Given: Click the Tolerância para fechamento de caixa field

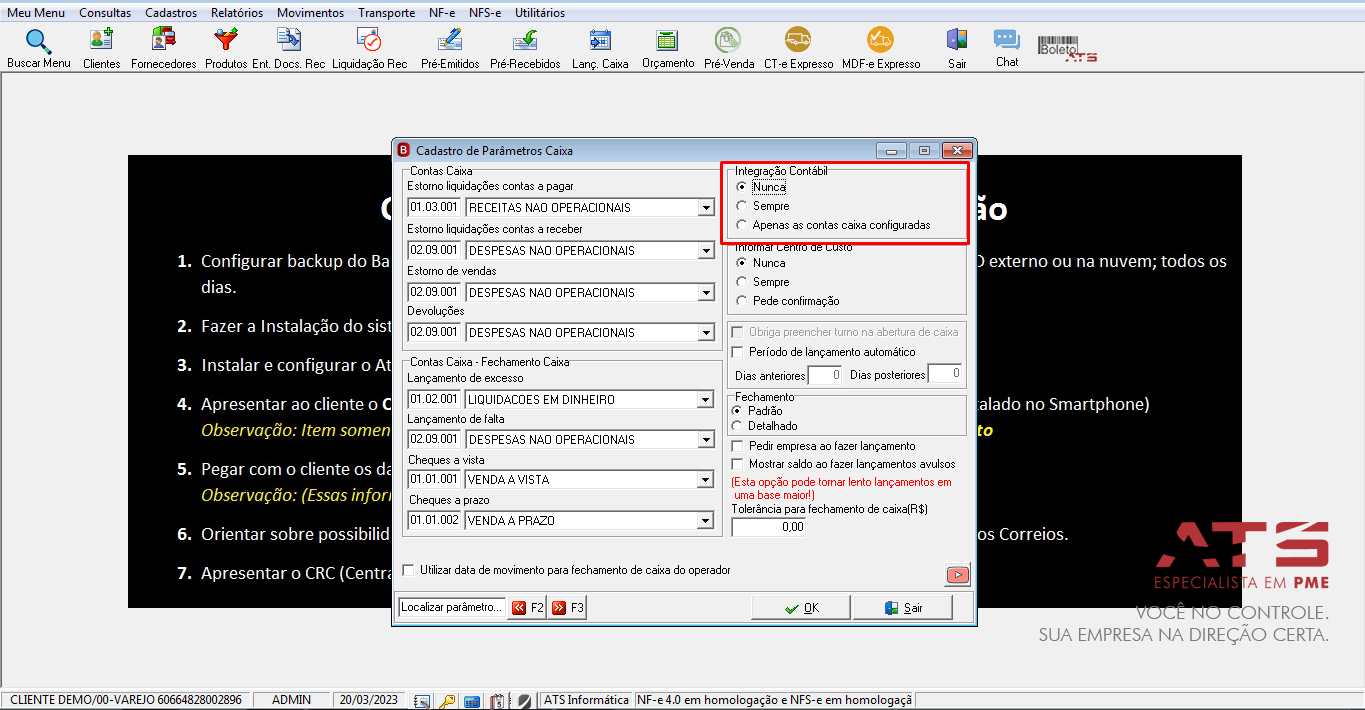Looking at the screenshot, I should click(768, 526).
